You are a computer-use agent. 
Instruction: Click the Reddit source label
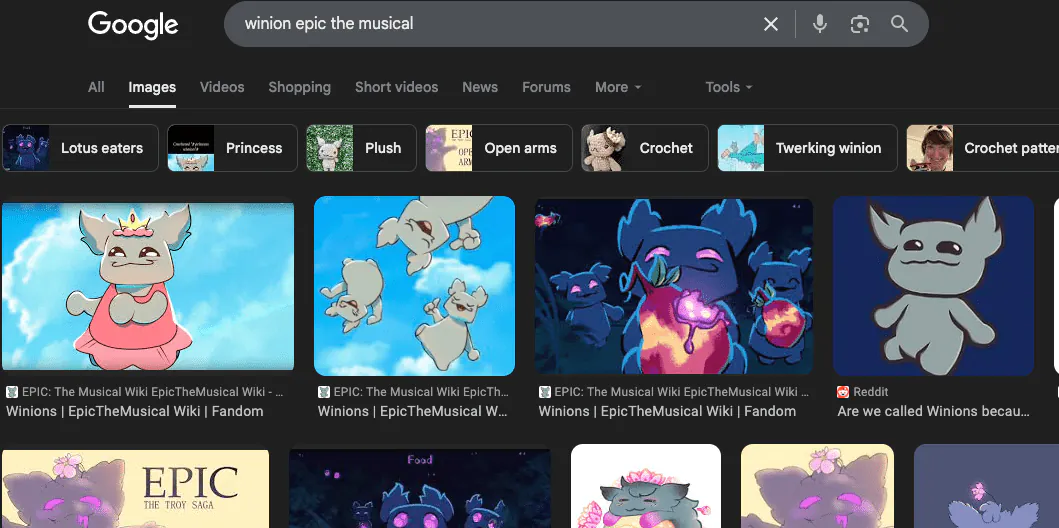tap(871, 392)
